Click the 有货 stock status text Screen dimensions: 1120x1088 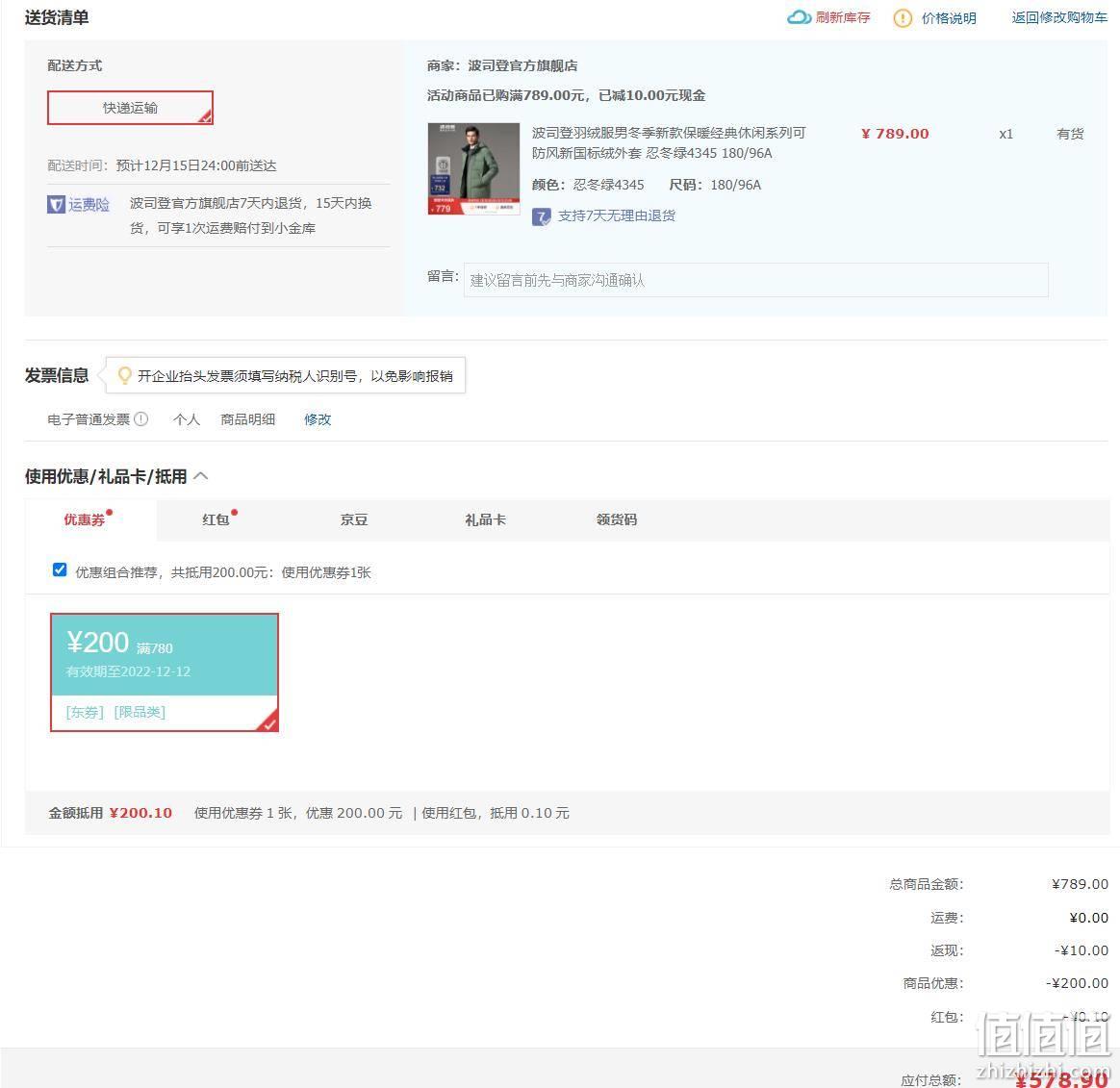click(x=1070, y=134)
